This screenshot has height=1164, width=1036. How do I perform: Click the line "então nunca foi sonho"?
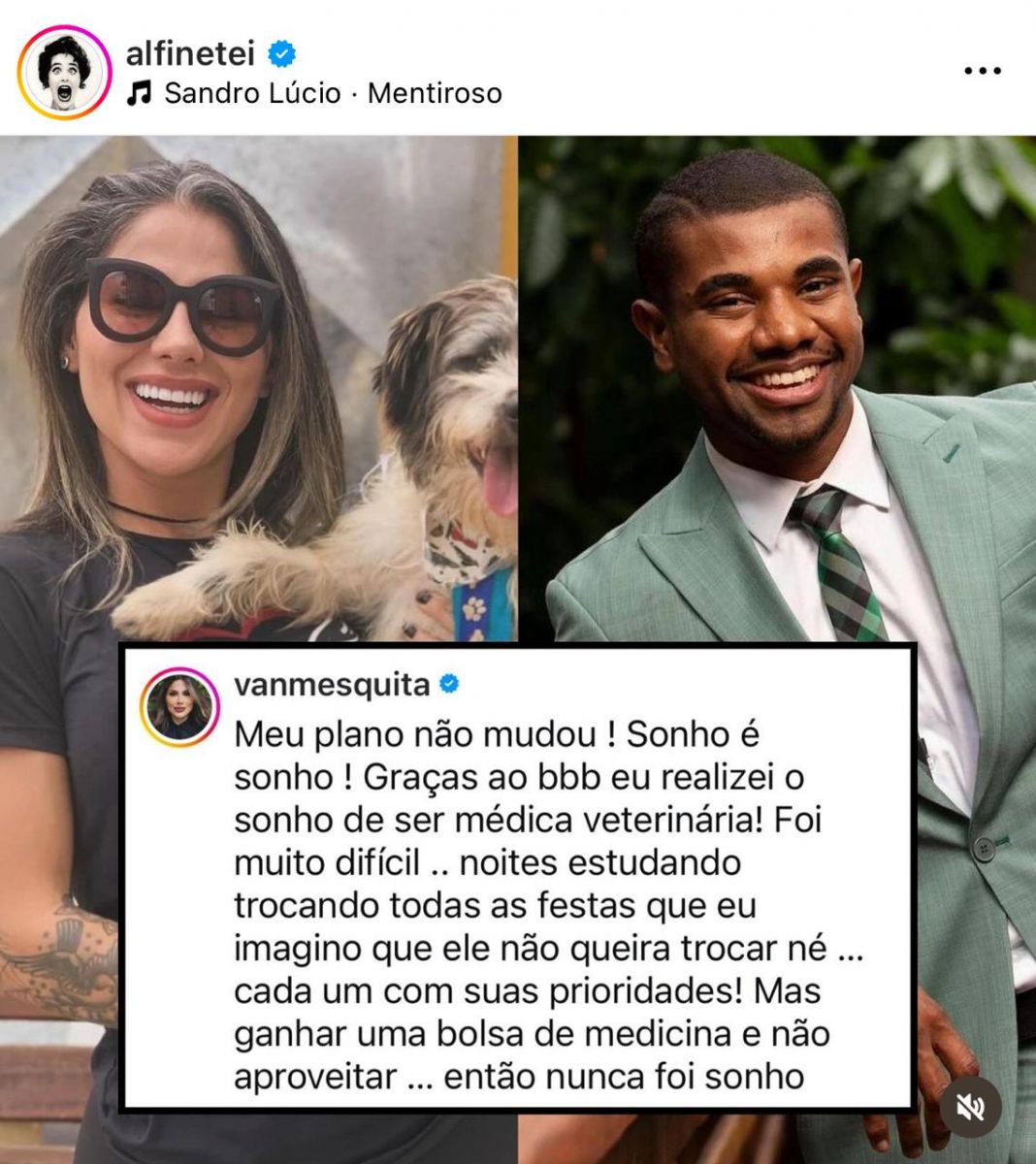(624, 1076)
